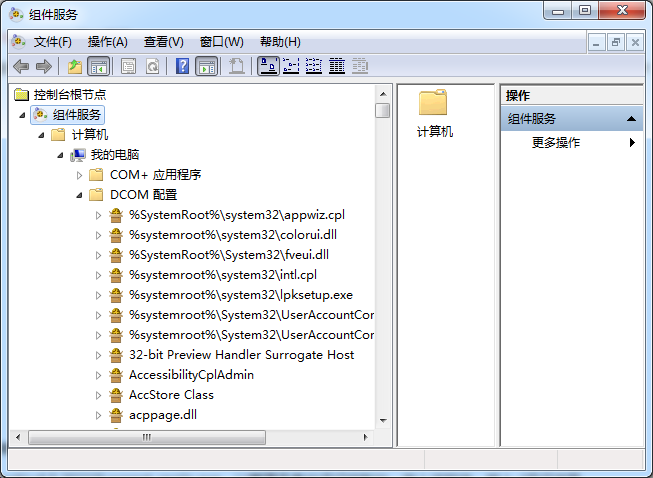Click the Properties toolbar icon
Screen dimensions: 653x478
tap(128, 66)
